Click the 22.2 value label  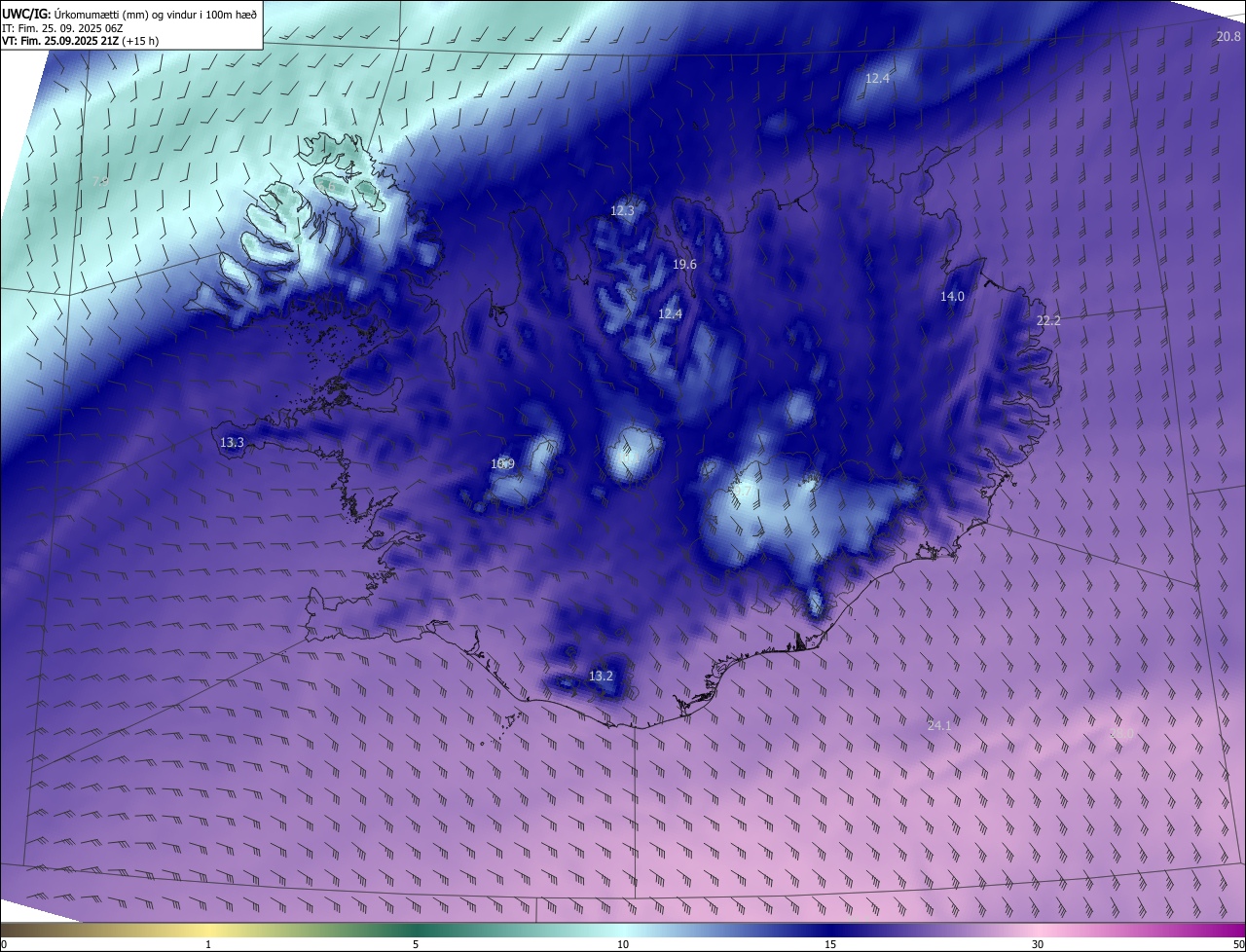(x=1047, y=320)
